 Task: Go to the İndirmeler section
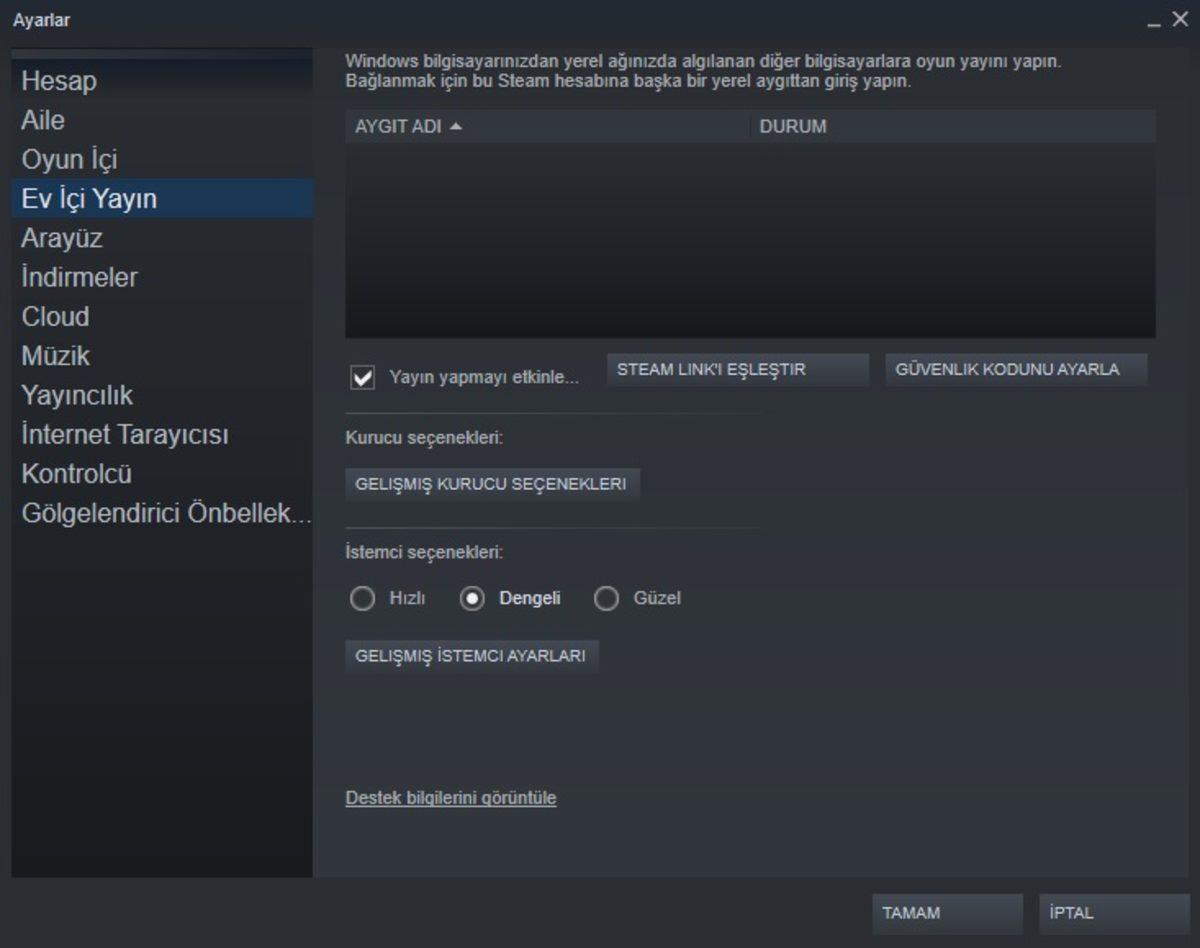click(x=78, y=277)
